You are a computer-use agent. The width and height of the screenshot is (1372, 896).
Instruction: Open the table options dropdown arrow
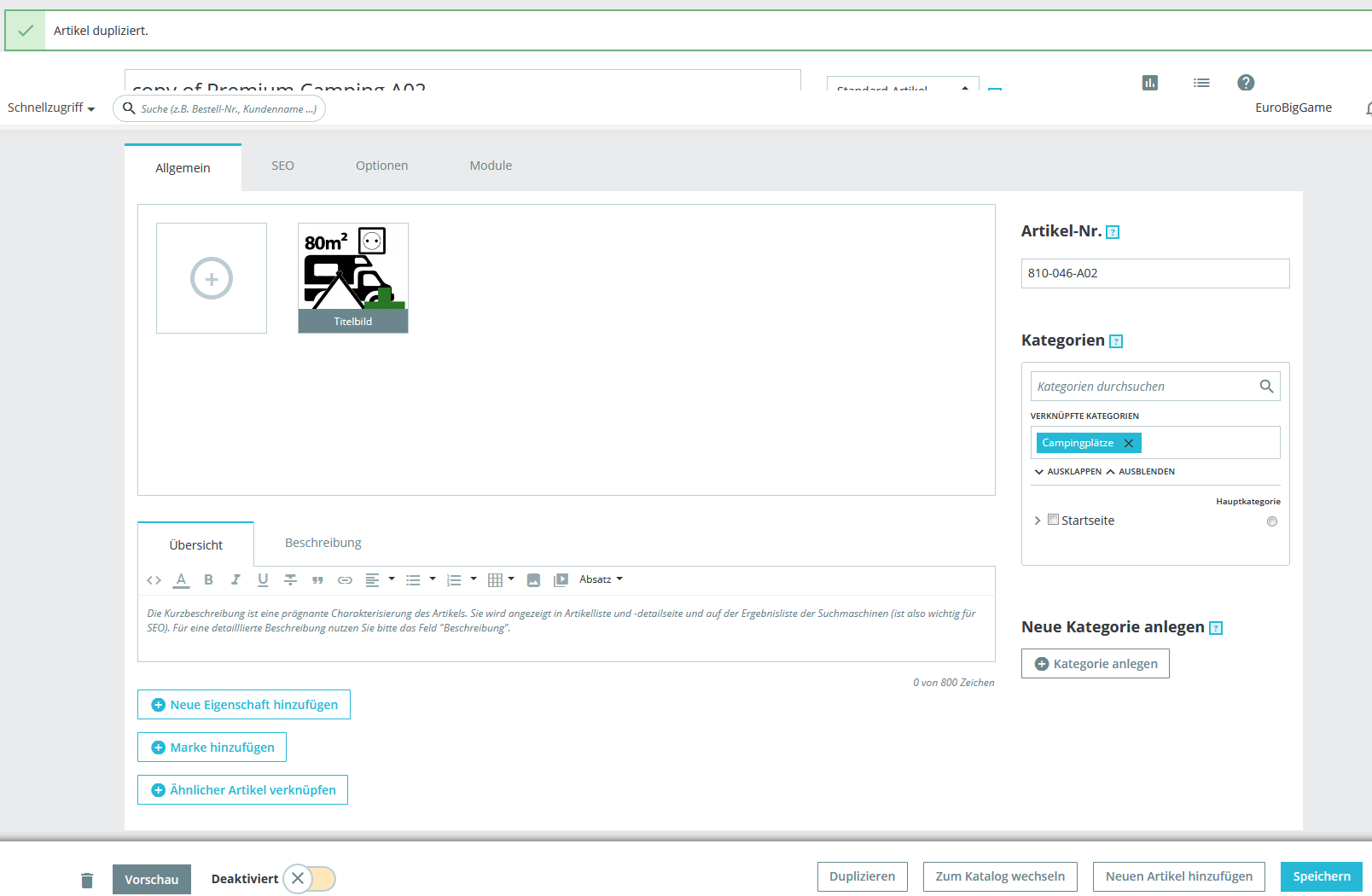click(511, 579)
